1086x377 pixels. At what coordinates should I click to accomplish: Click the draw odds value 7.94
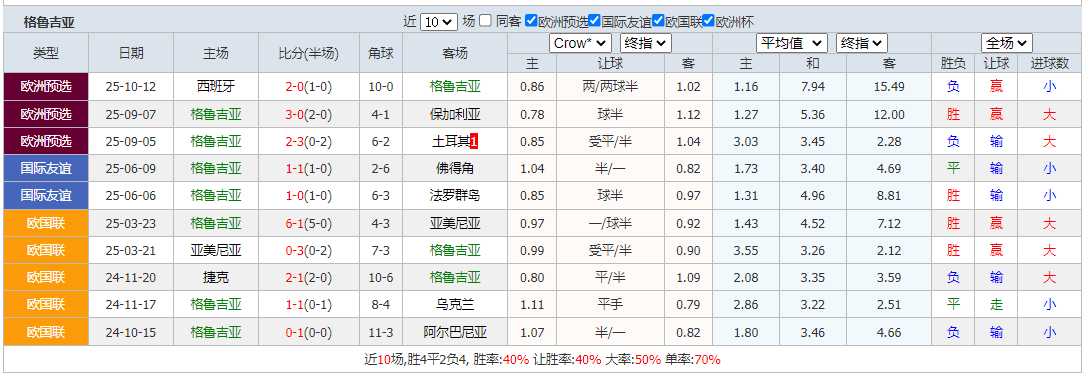tap(812, 87)
